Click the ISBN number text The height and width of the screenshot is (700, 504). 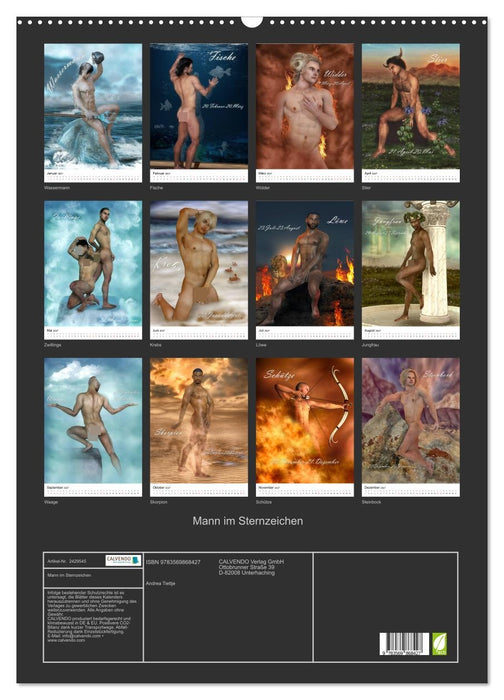click(173, 562)
